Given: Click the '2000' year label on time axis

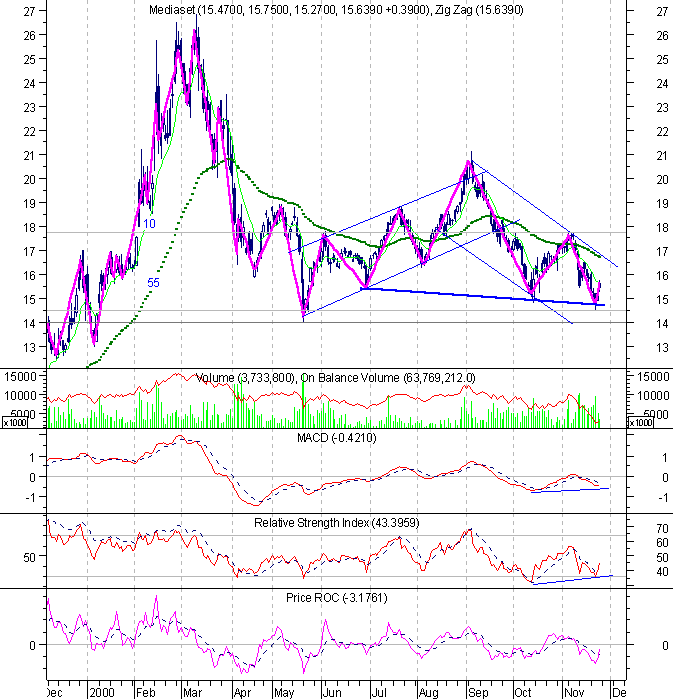Looking at the screenshot, I should [102, 693].
